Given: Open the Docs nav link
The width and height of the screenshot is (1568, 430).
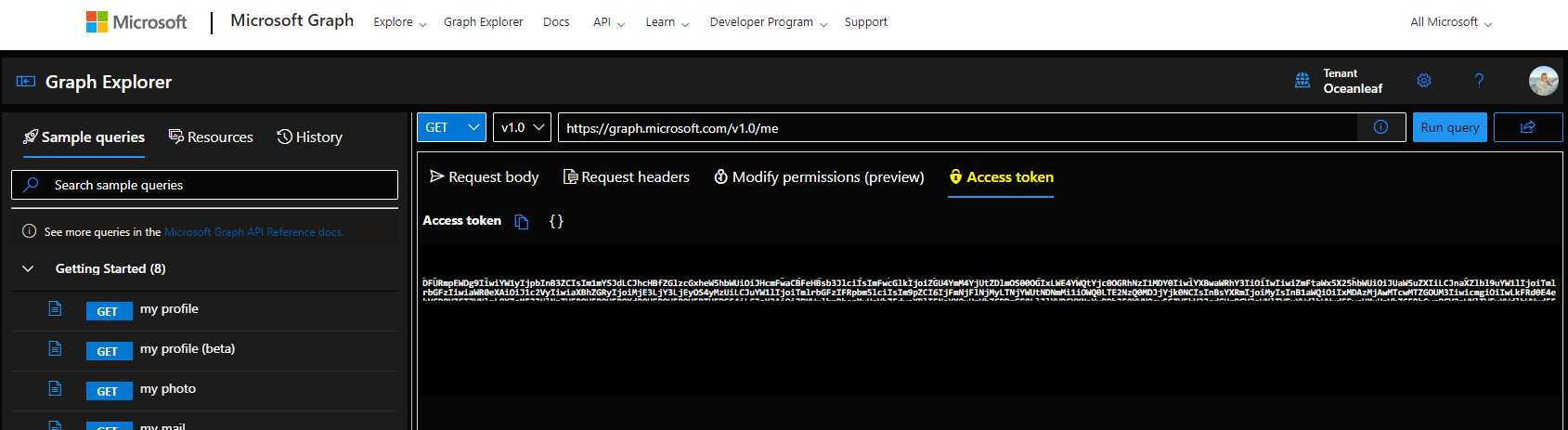Looking at the screenshot, I should point(556,22).
